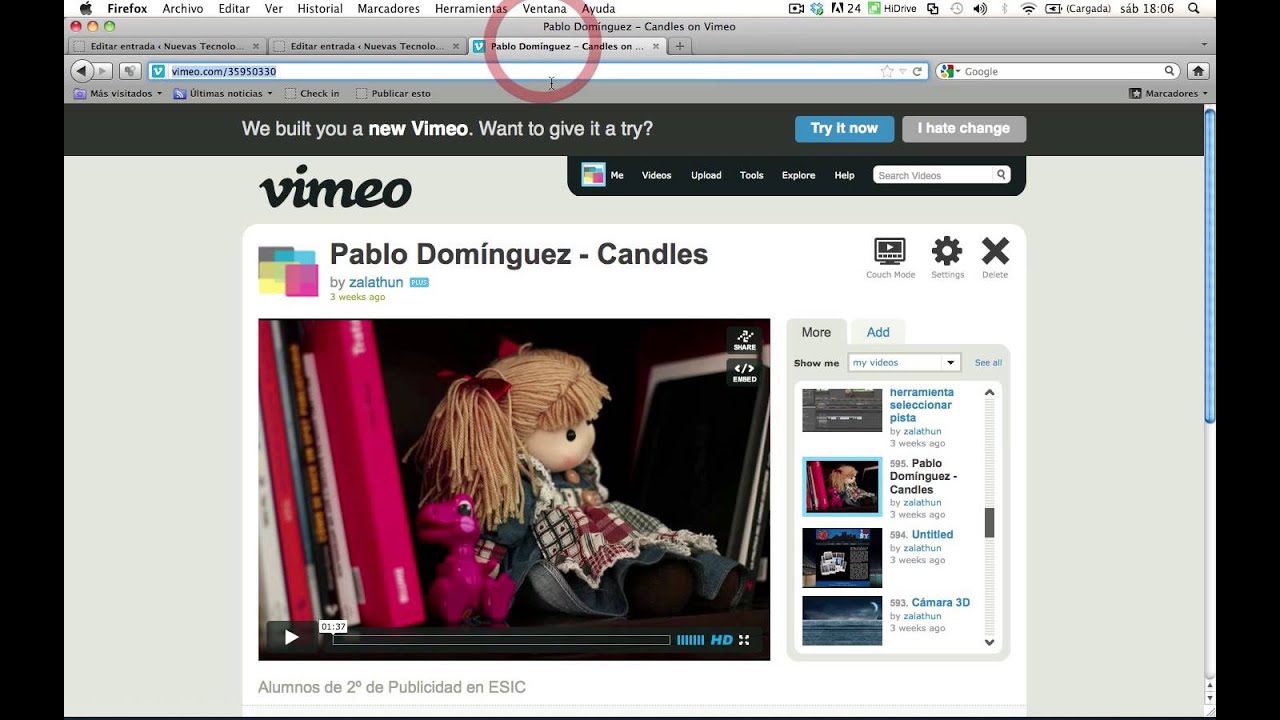The image size is (1280, 720).
Task: Open HiDrive menu bar item
Action: click(x=892, y=8)
